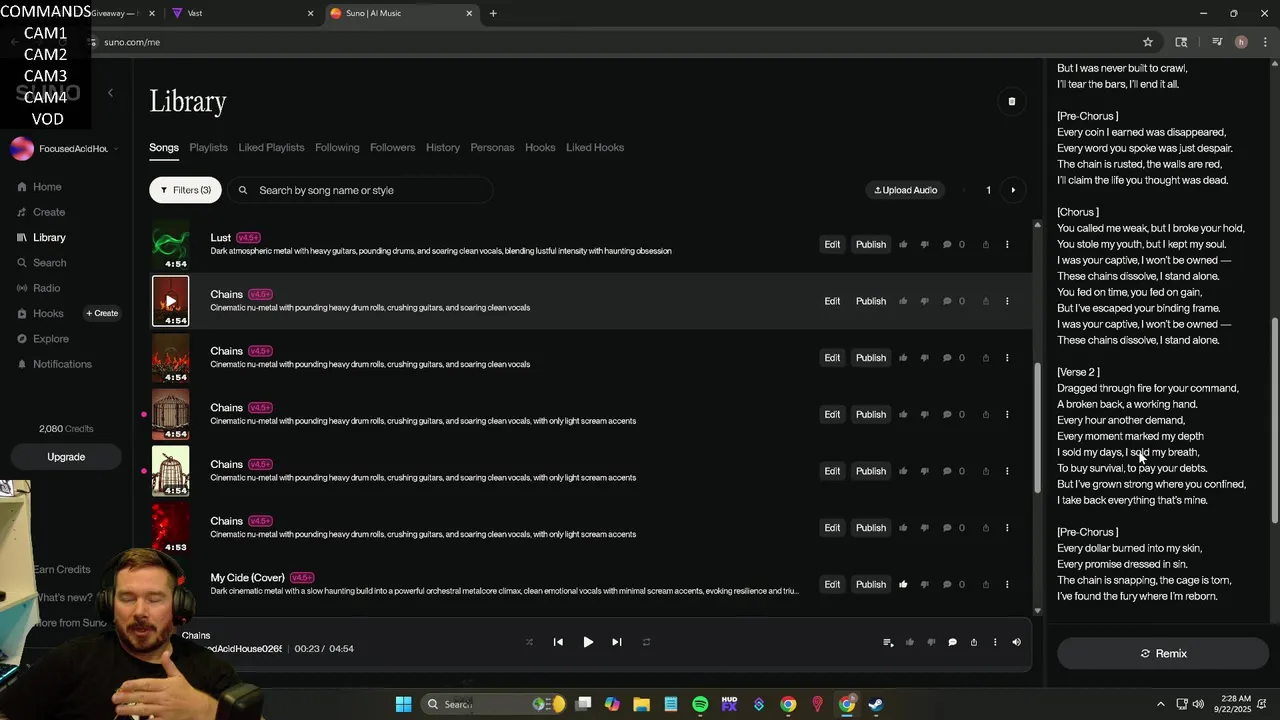Open comments on the Lust song row
The image size is (1280, 720).
coord(947,244)
